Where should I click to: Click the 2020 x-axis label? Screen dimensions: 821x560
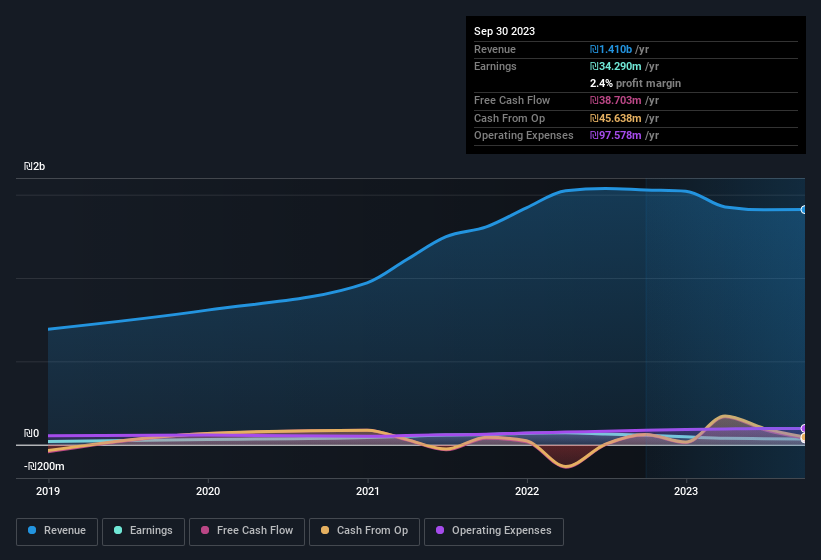[208, 491]
